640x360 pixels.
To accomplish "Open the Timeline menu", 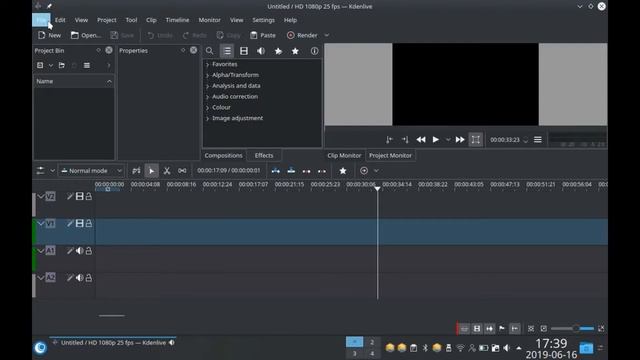I will click(x=177, y=20).
